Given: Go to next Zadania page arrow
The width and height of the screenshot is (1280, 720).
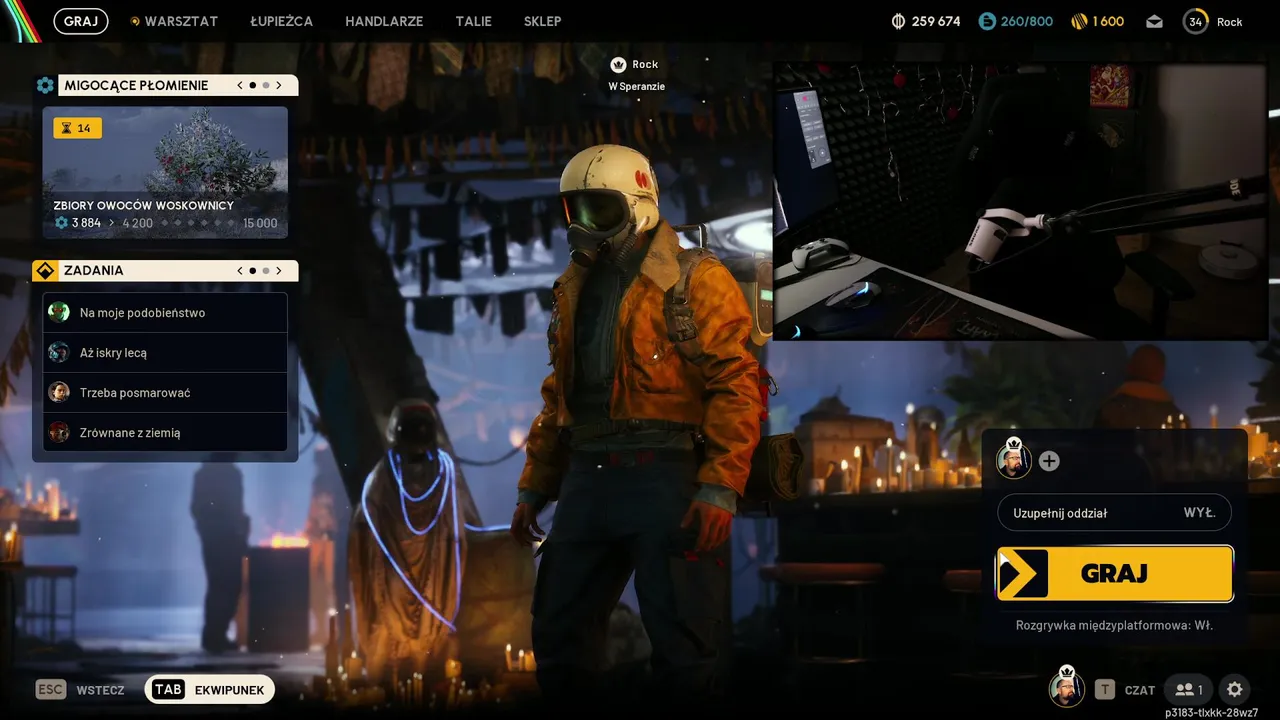Looking at the screenshot, I should (279, 270).
